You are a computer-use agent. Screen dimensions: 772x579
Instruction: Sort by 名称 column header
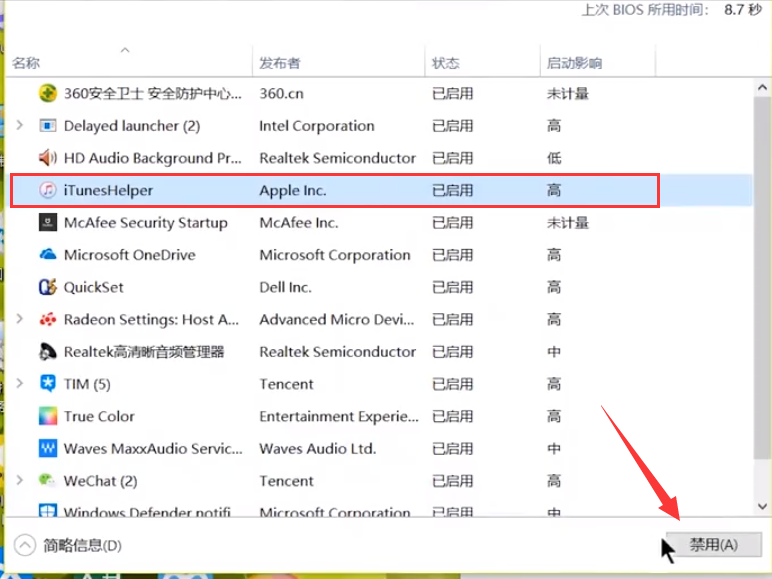[x=26, y=63]
